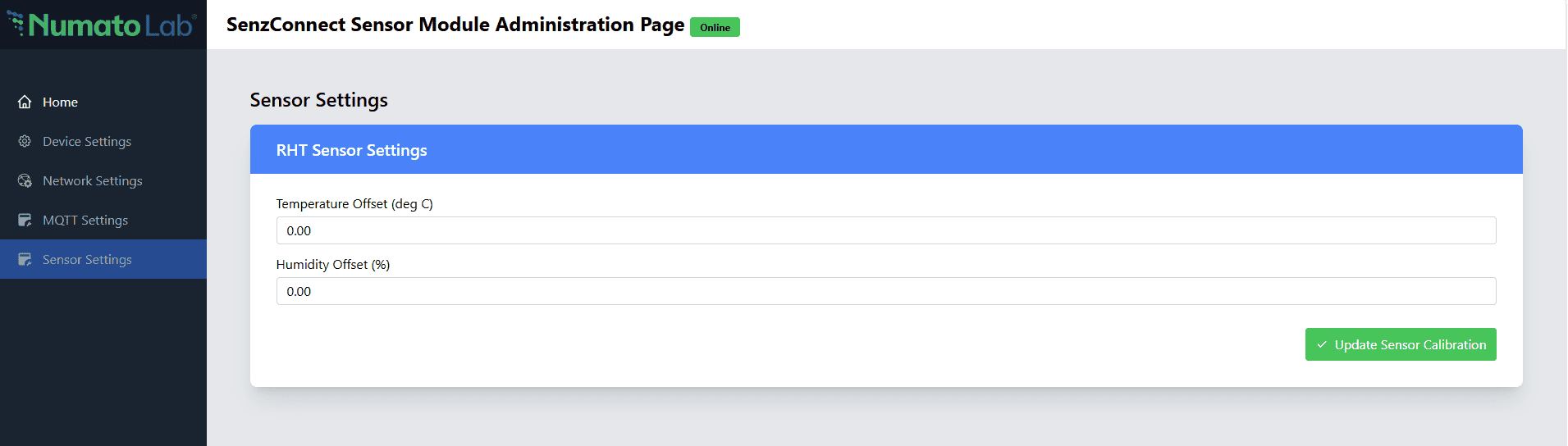This screenshot has height=446, width=1568.
Task: Click the green Online status badge
Action: pos(715,27)
